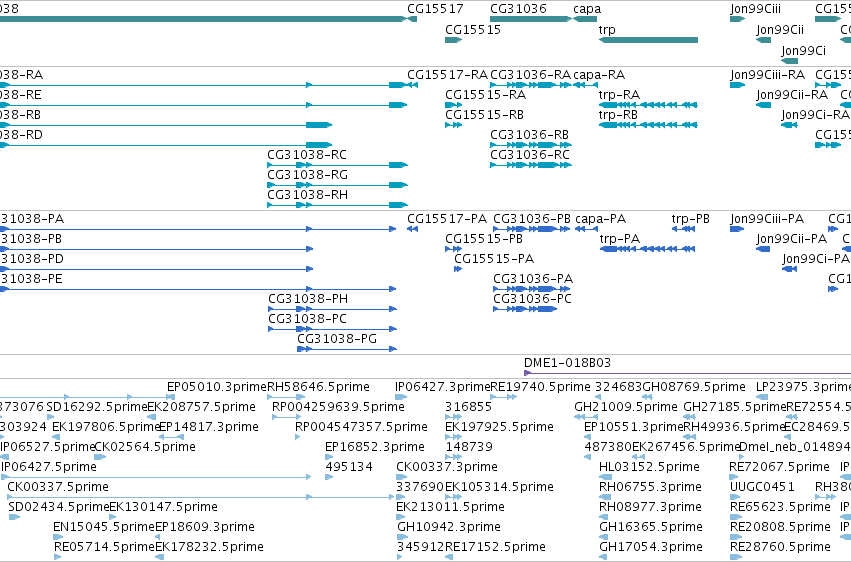
Task: Select protein trp-PB label
Action: (x=691, y=219)
